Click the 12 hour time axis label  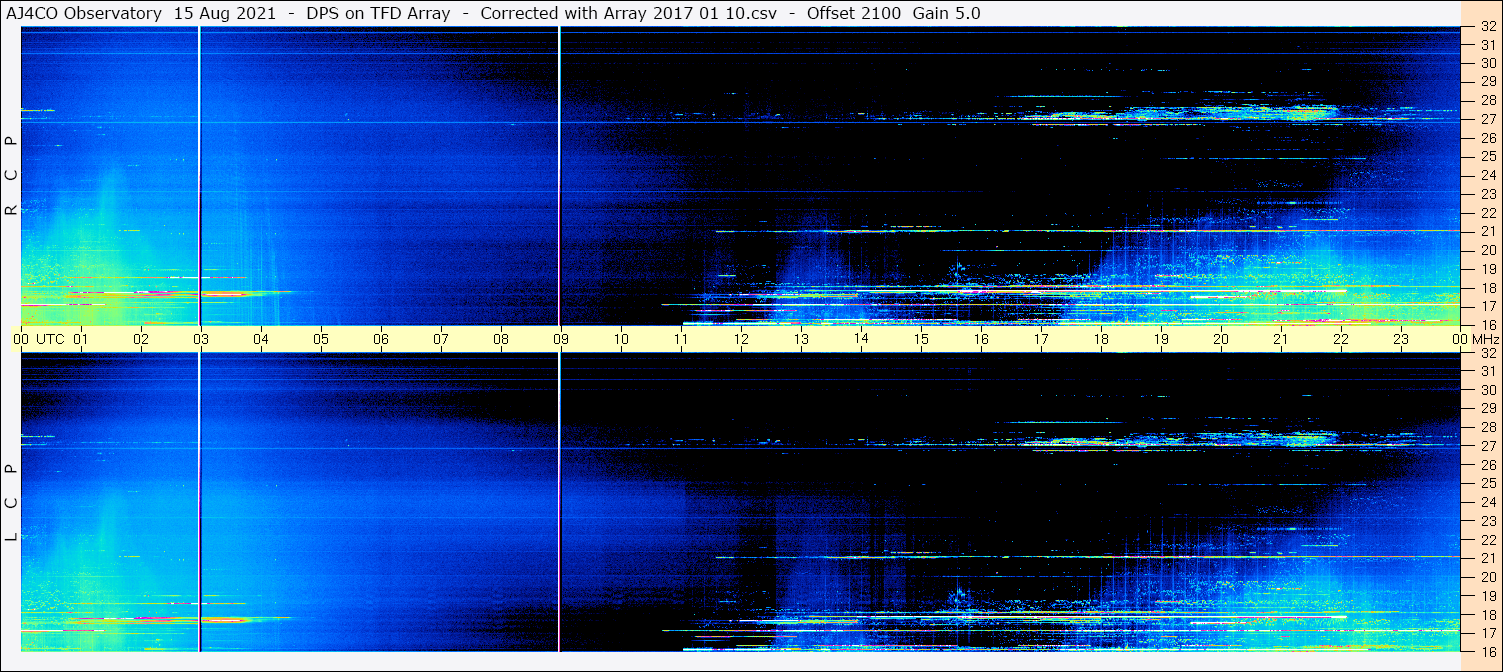(x=740, y=339)
